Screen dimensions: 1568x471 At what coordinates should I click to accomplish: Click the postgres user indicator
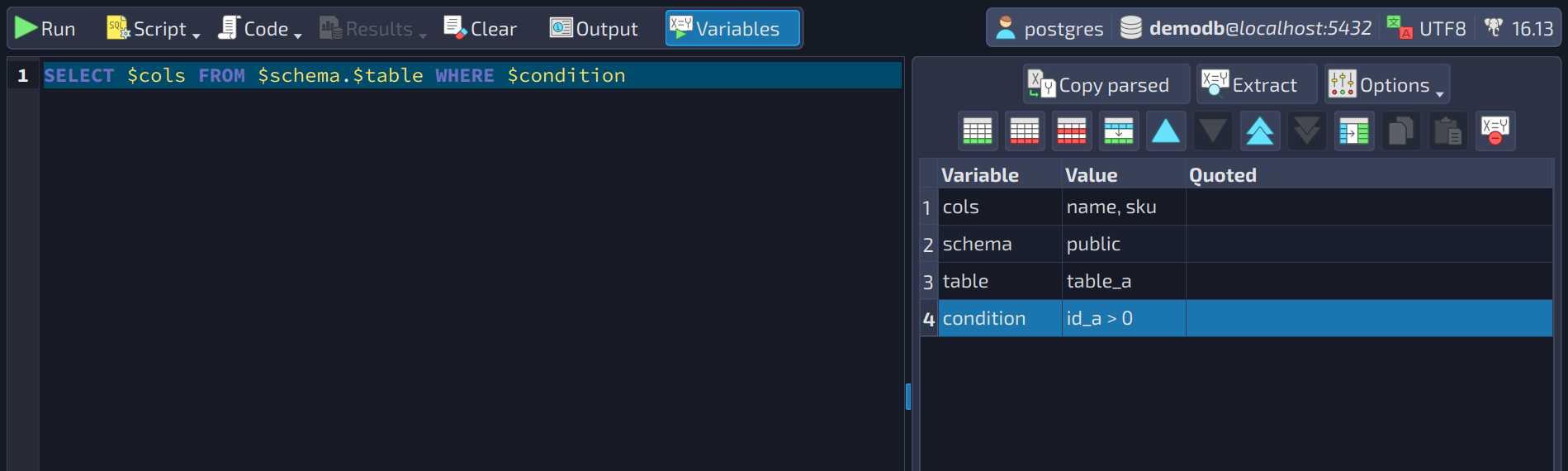[x=1049, y=28]
